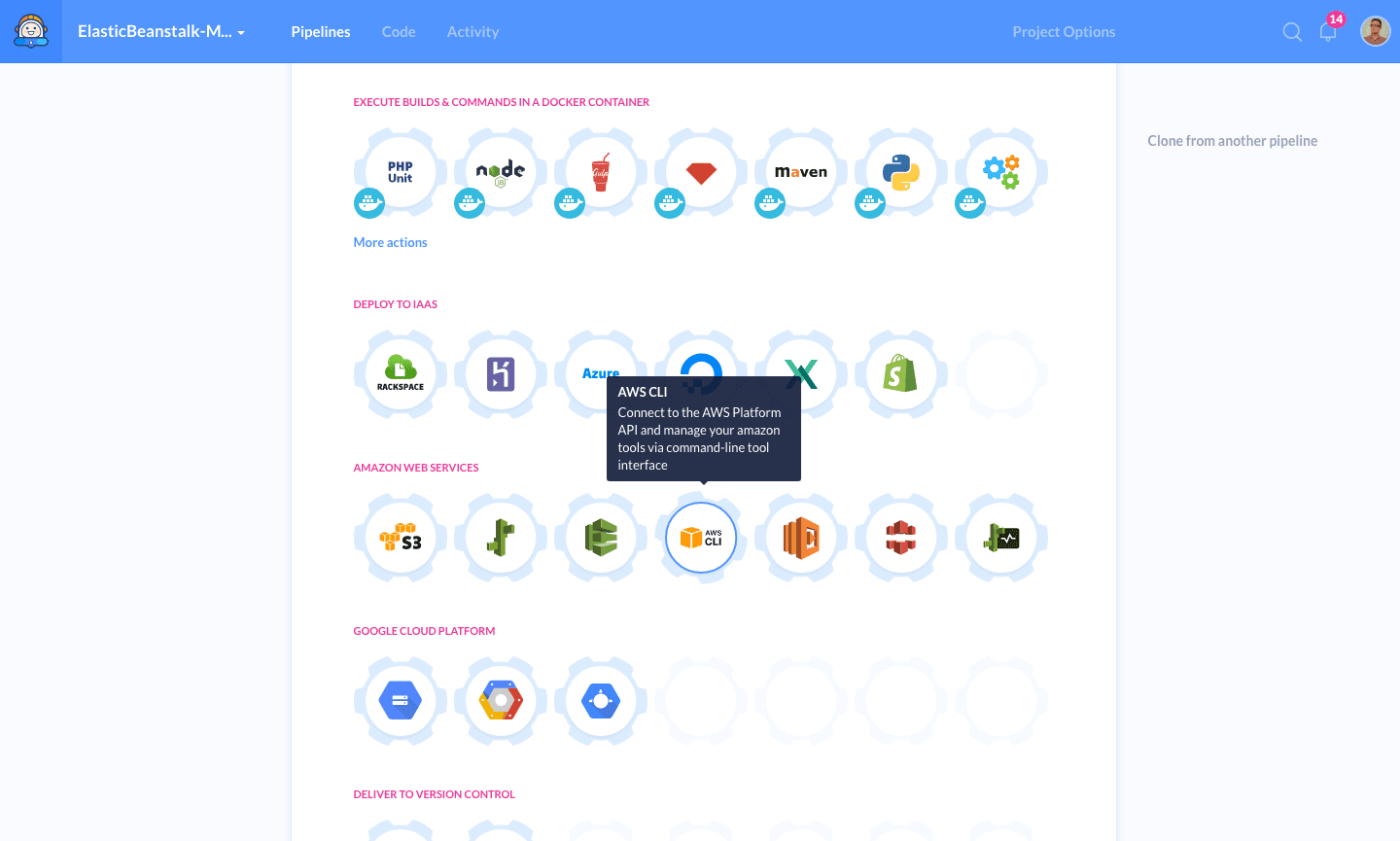The width and height of the screenshot is (1400, 841).
Task: Switch to the Pipelines tab
Action: [x=321, y=31]
